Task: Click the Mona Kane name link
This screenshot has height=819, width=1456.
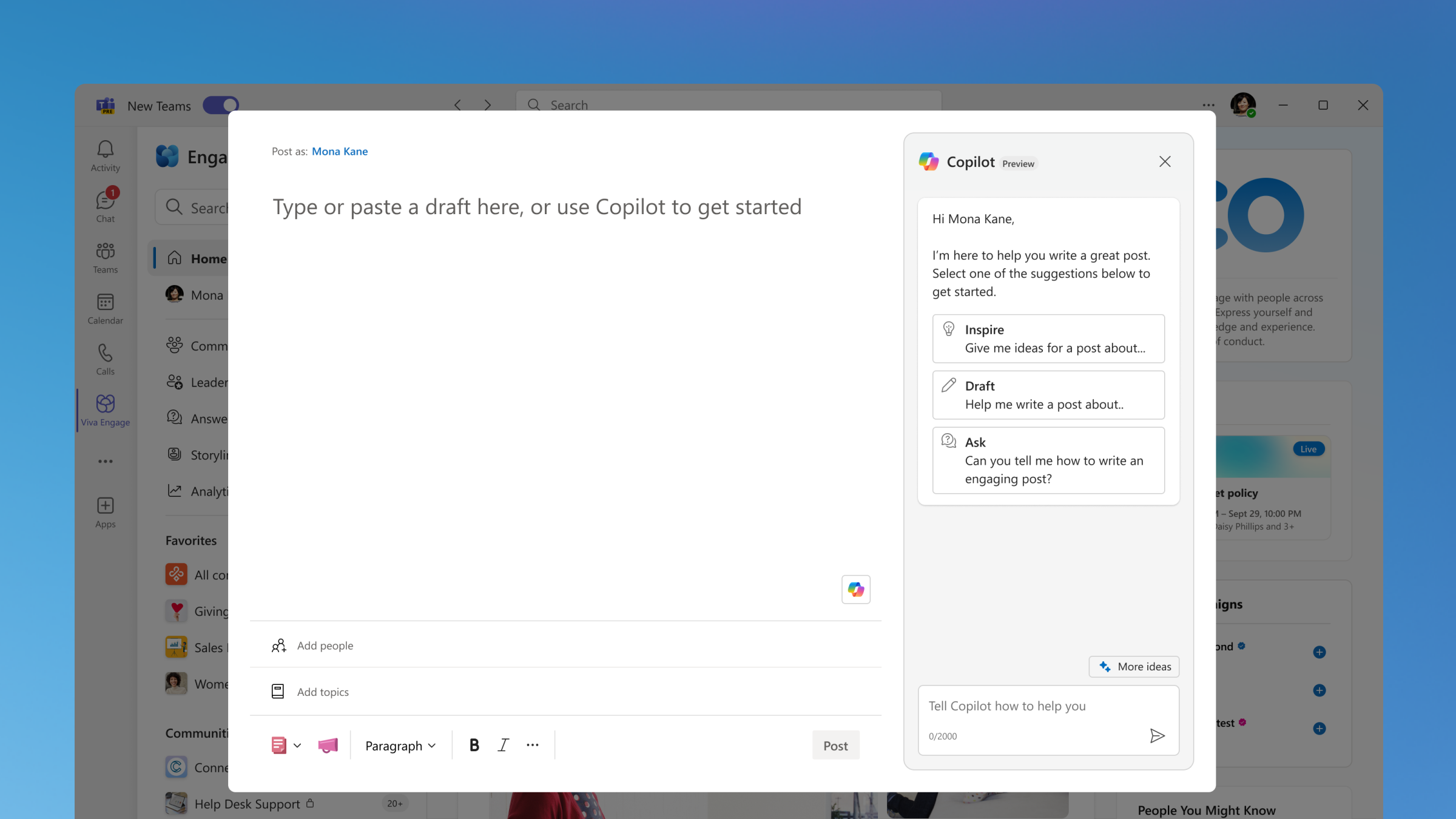Action: 339,151
